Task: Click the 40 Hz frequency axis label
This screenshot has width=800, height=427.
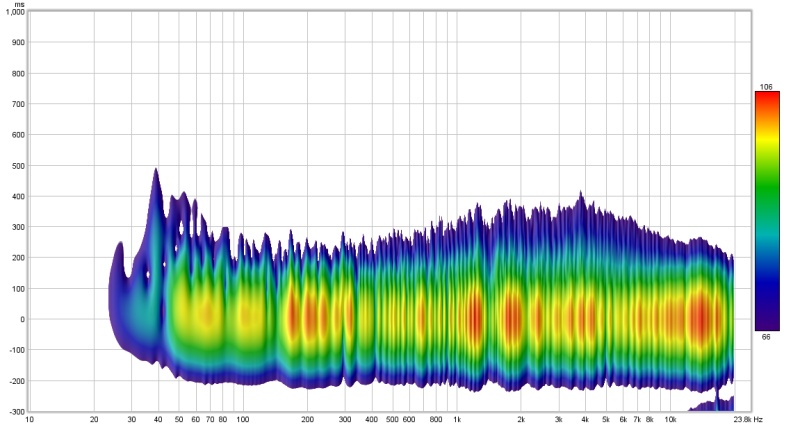Action: [x=159, y=420]
